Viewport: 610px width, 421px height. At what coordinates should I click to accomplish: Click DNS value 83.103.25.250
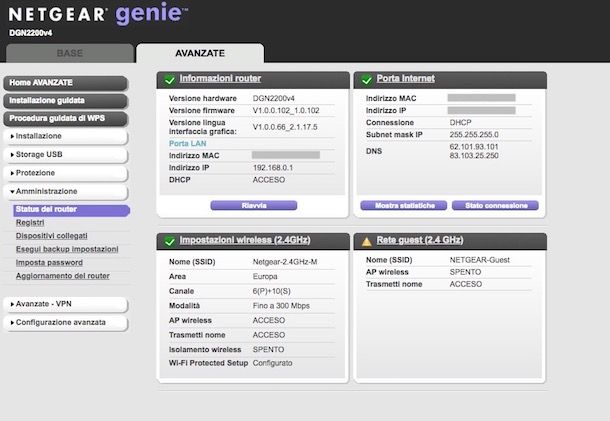pyautogui.click(x=474, y=156)
